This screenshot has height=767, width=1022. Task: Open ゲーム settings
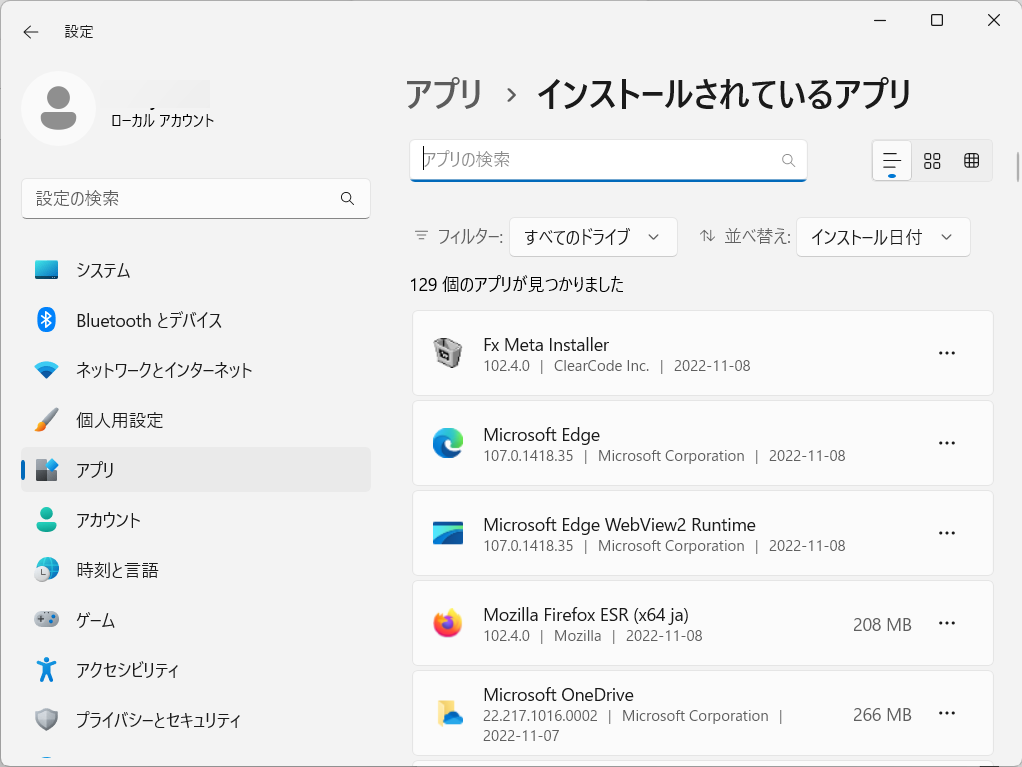click(196, 620)
